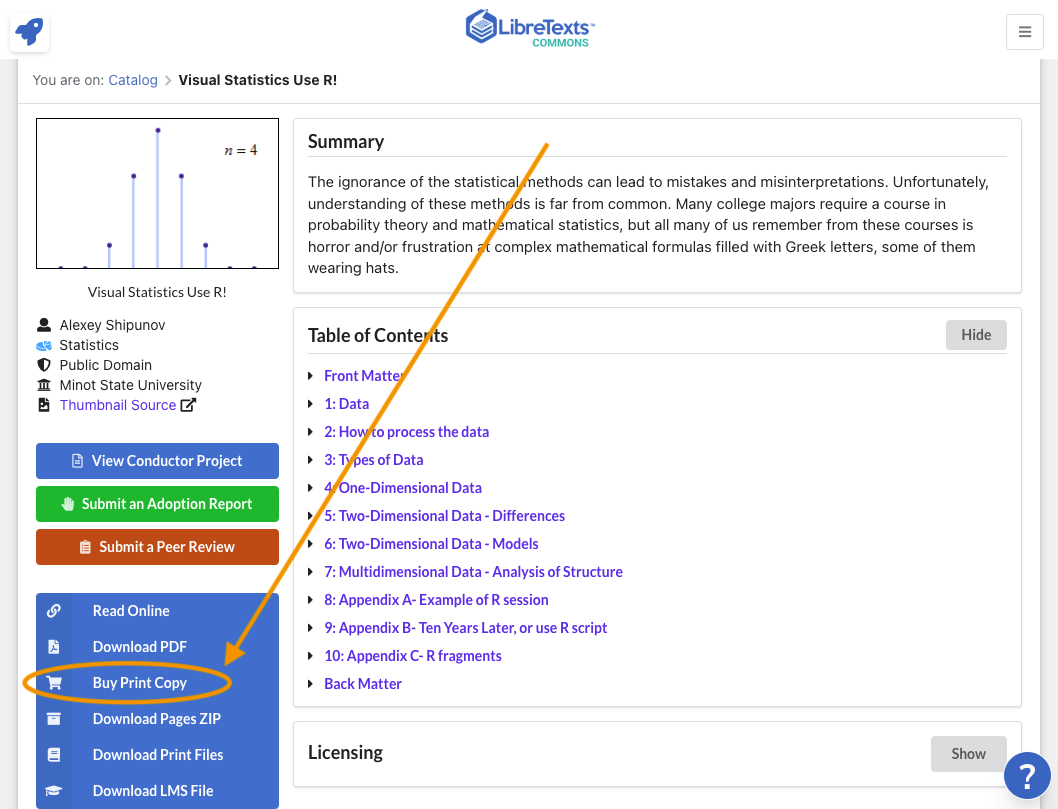The image size is (1058, 809).
Task: Click the blue help question mark icon
Action: pyautogui.click(x=1026, y=775)
